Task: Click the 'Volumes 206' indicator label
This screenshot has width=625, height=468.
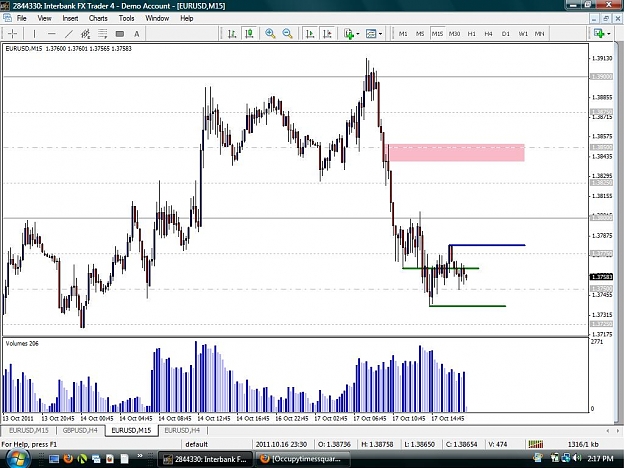Action: tap(22, 344)
